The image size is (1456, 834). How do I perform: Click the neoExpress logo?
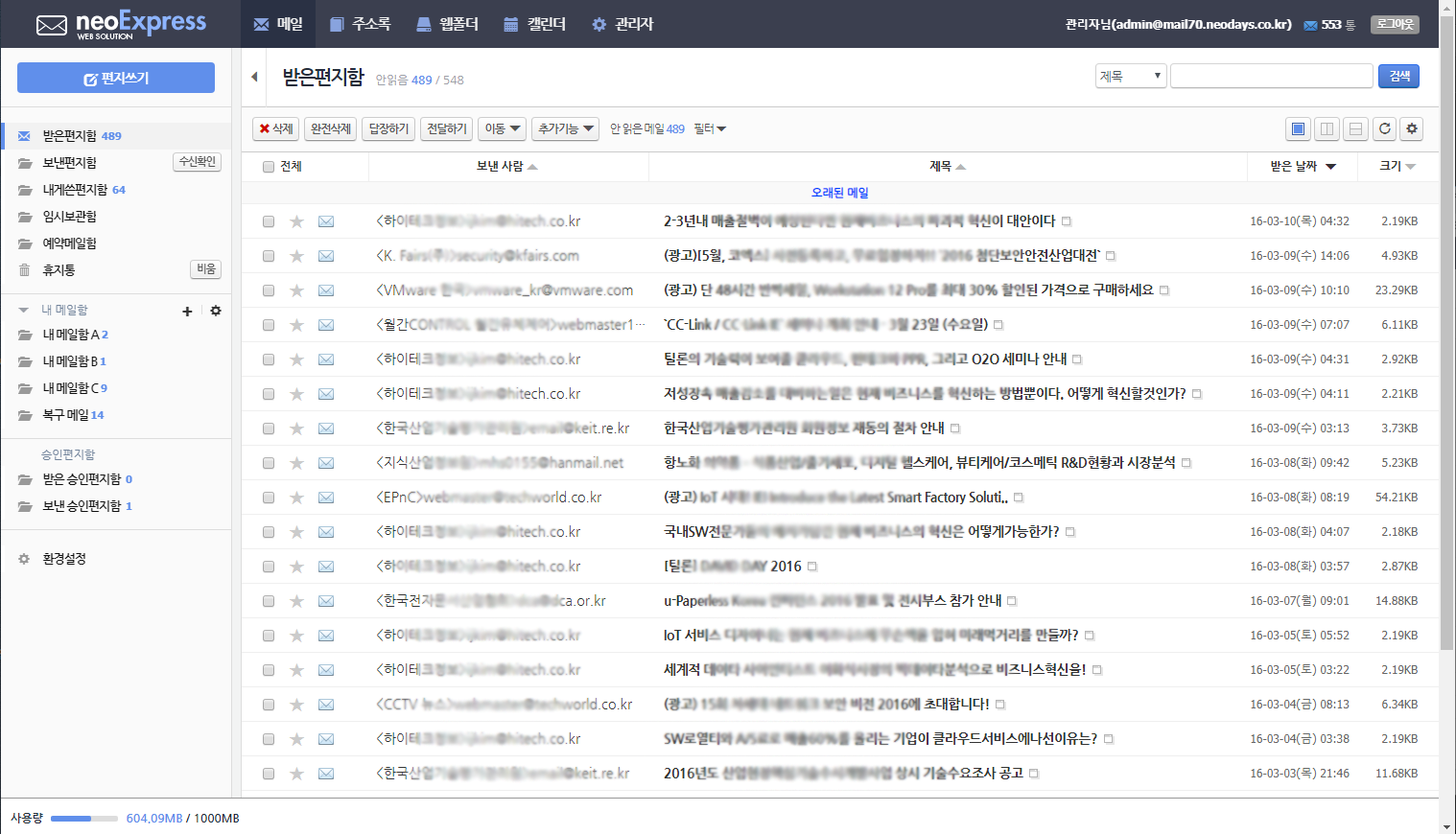click(x=121, y=25)
